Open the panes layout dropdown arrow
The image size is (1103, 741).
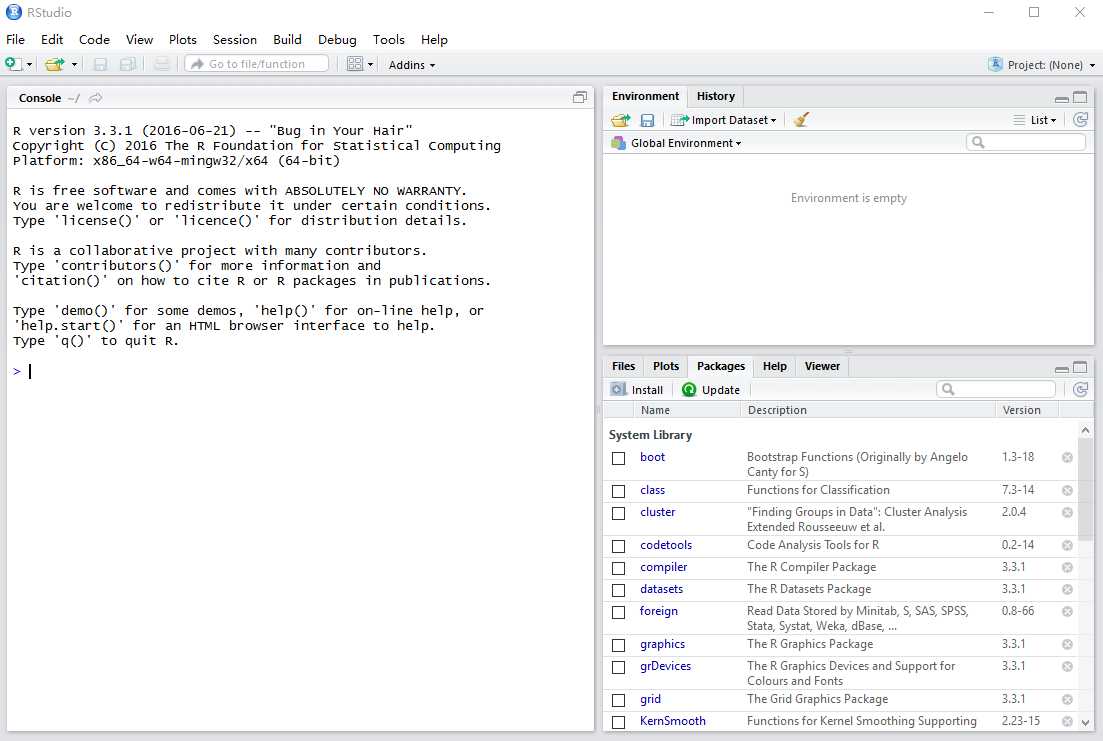pyautogui.click(x=371, y=65)
